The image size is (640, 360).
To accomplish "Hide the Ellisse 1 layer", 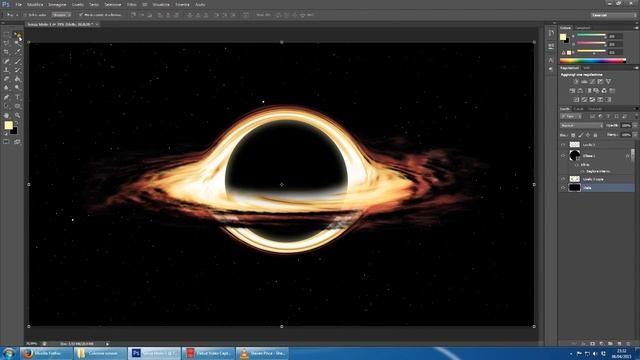I will 563,156.
